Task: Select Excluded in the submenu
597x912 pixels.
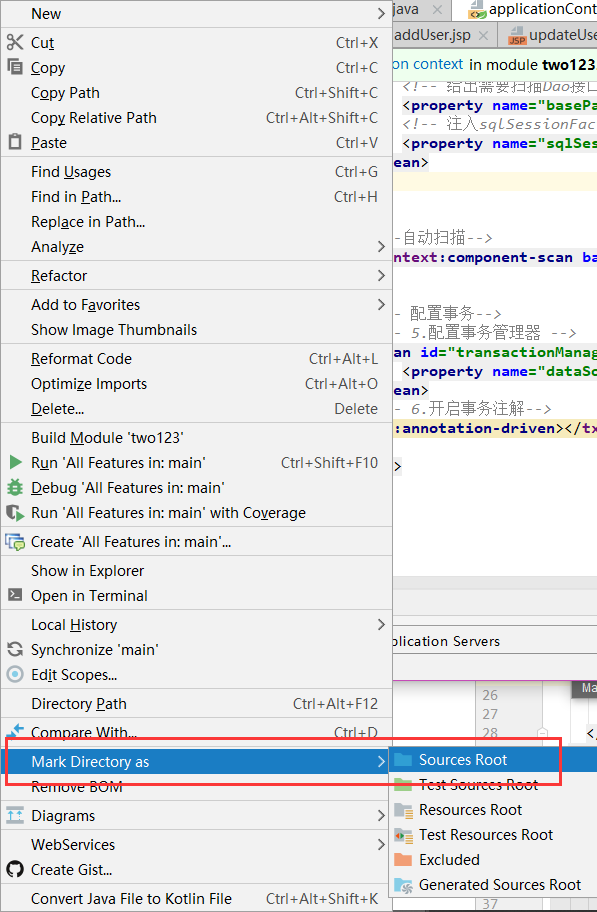Action: [493, 860]
